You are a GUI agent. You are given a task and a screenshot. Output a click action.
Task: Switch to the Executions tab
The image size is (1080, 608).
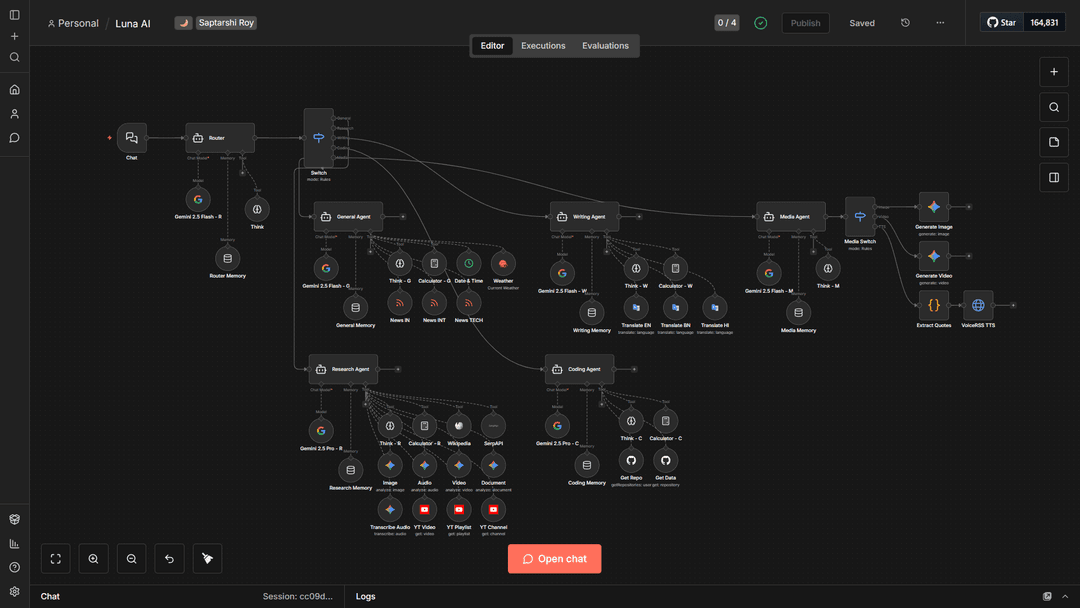pyautogui.click(x=543, y=46)
